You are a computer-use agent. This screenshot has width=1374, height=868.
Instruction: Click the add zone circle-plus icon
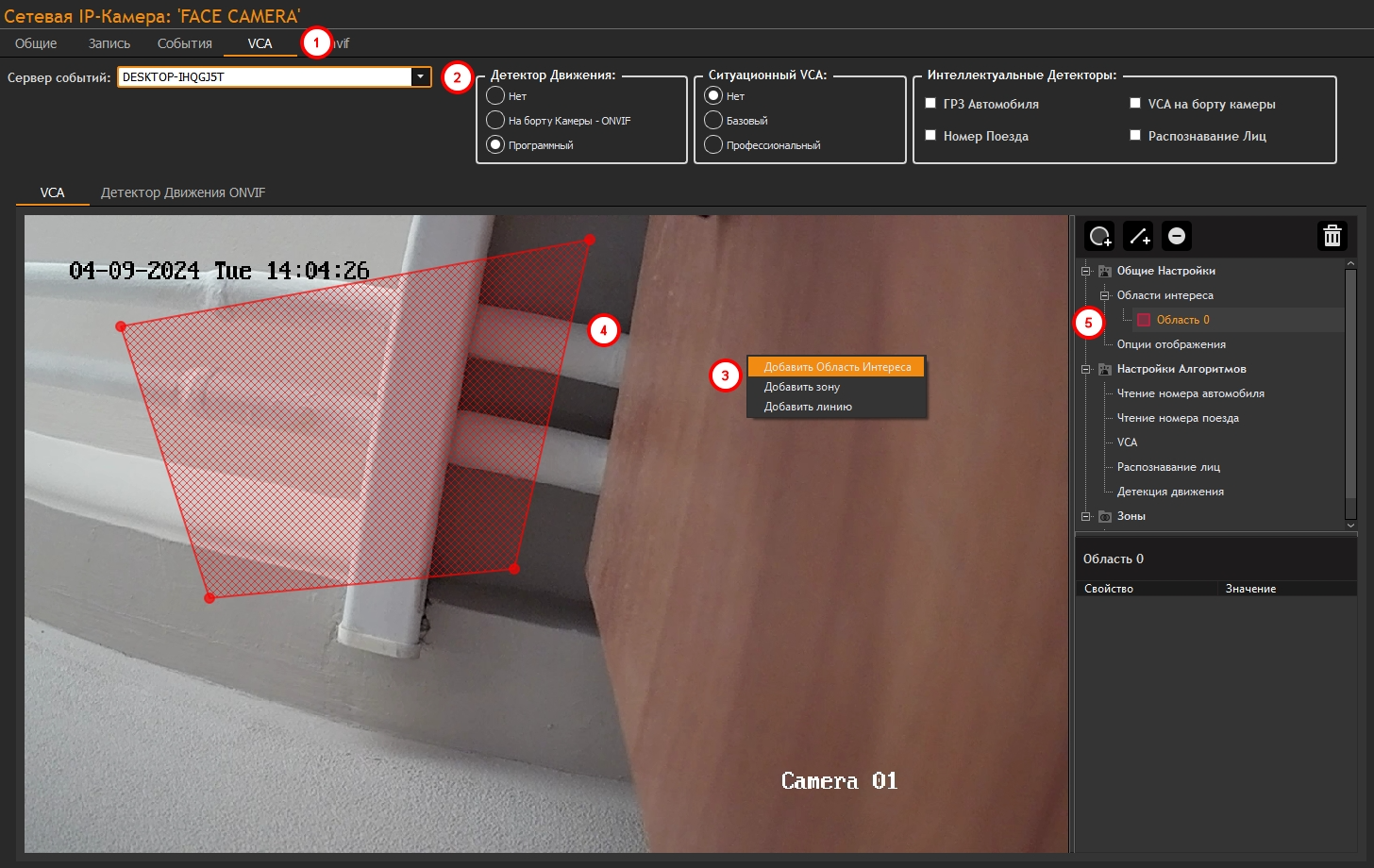point(1100,236)
